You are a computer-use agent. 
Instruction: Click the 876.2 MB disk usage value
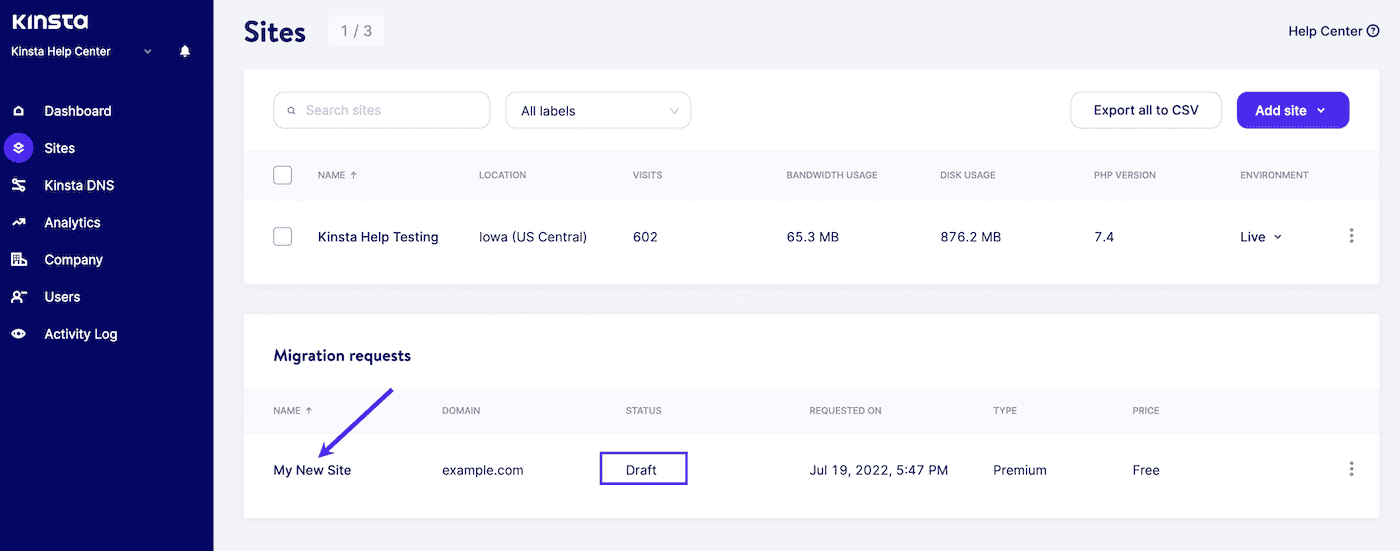click(970, 237)
